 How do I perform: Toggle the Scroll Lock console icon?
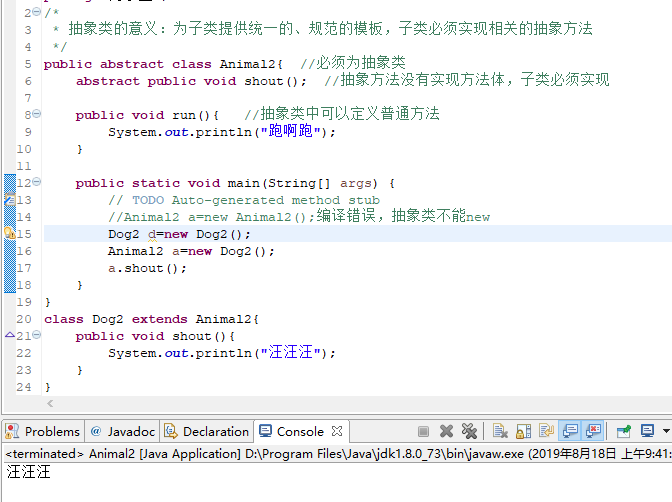pos(523,431)
